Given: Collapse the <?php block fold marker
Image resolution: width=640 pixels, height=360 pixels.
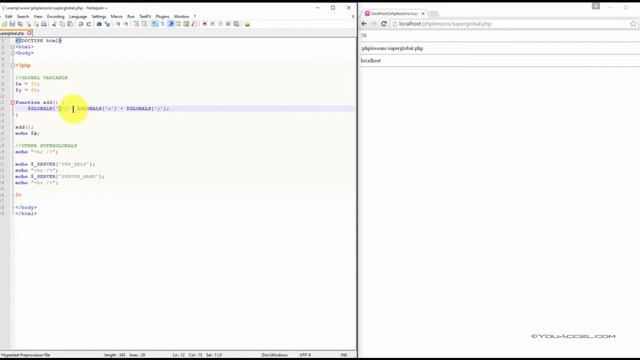Looking at the screenshot, I should [13, 65].
